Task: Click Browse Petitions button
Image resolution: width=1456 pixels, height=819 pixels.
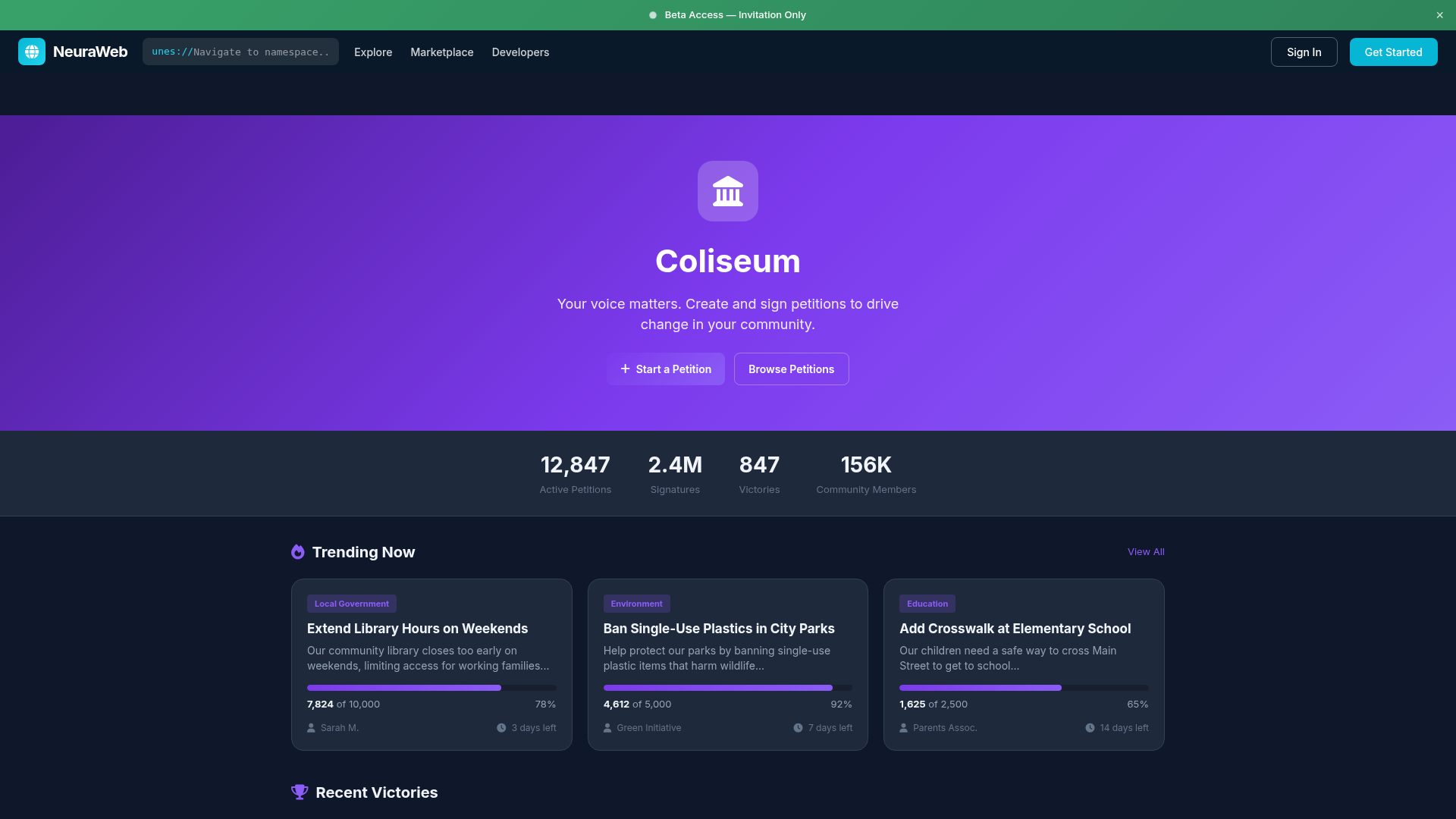Action: tap(791, 369)
